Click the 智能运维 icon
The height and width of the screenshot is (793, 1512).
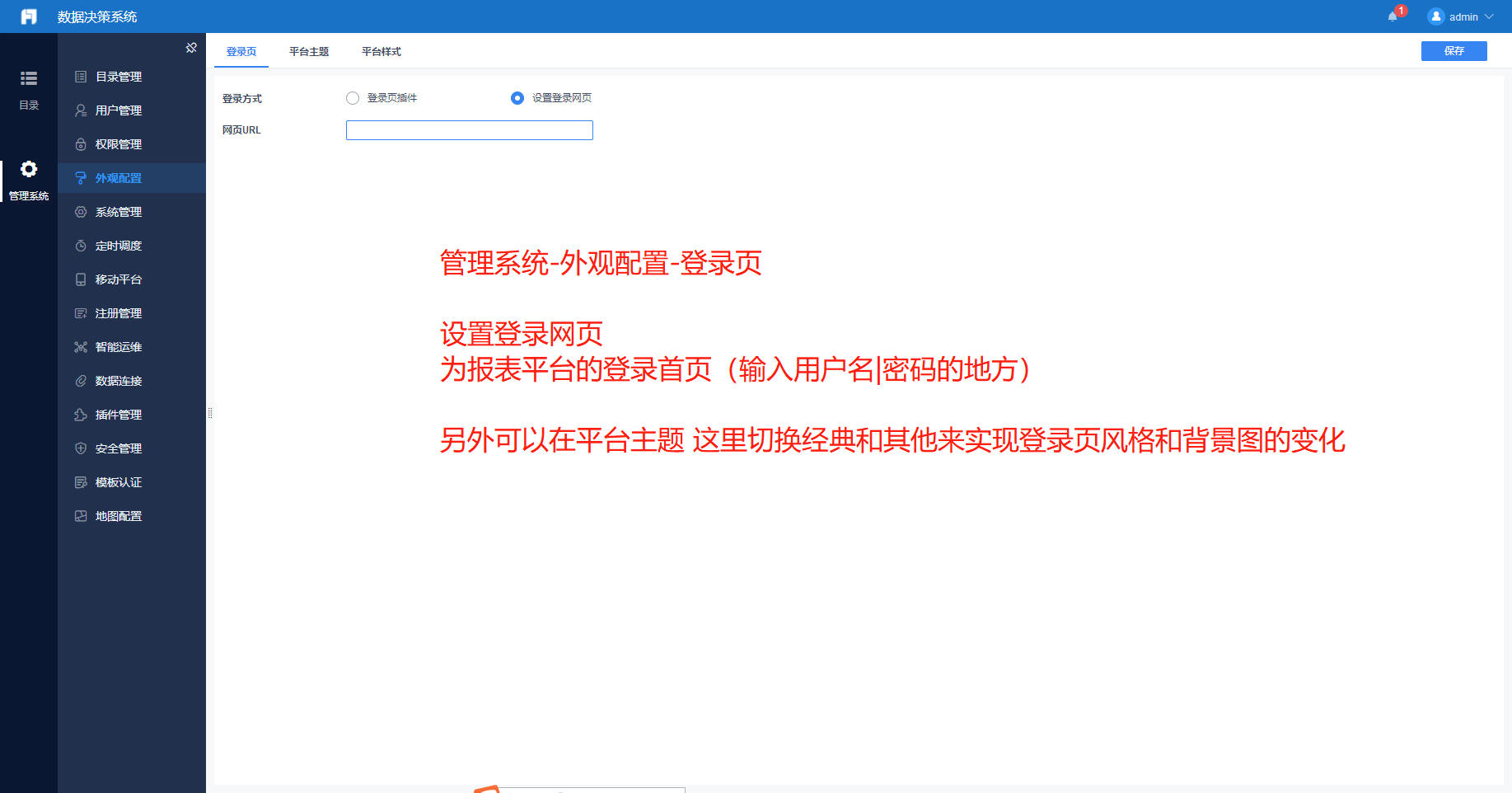coord(81,347)
